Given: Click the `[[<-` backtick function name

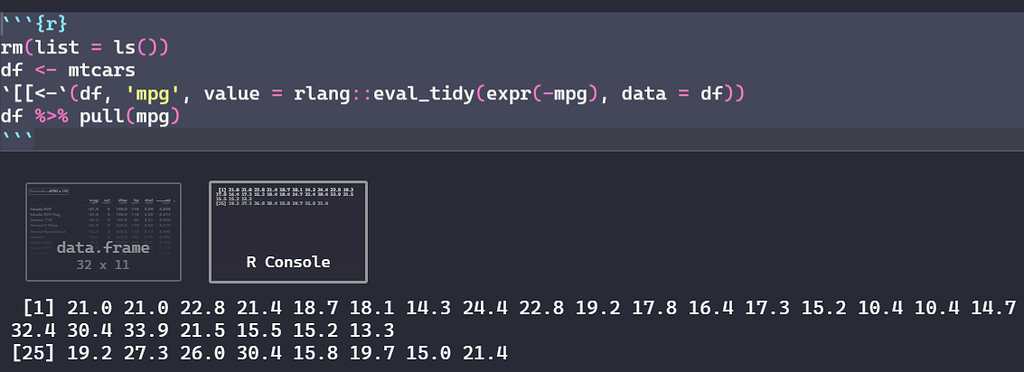Looking at the screenshot, I should coord(35,95).
